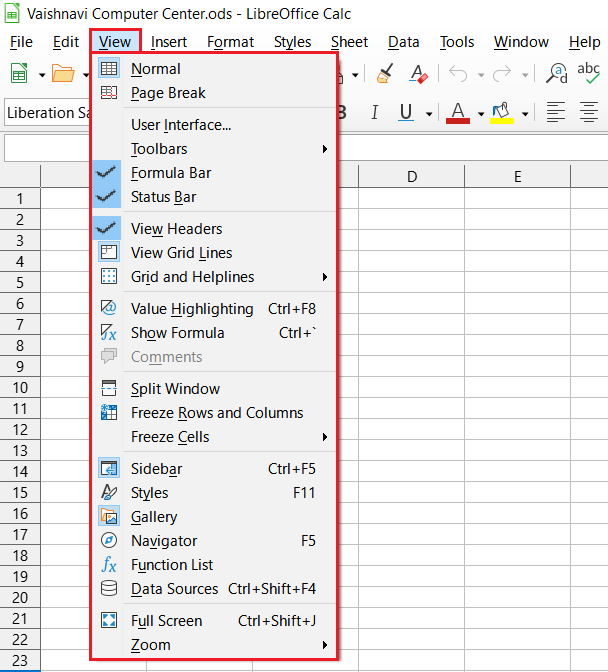Open the Tools menu
This screenshot has height=672, width=608.
pyautogui.click(x=457, y=42)
